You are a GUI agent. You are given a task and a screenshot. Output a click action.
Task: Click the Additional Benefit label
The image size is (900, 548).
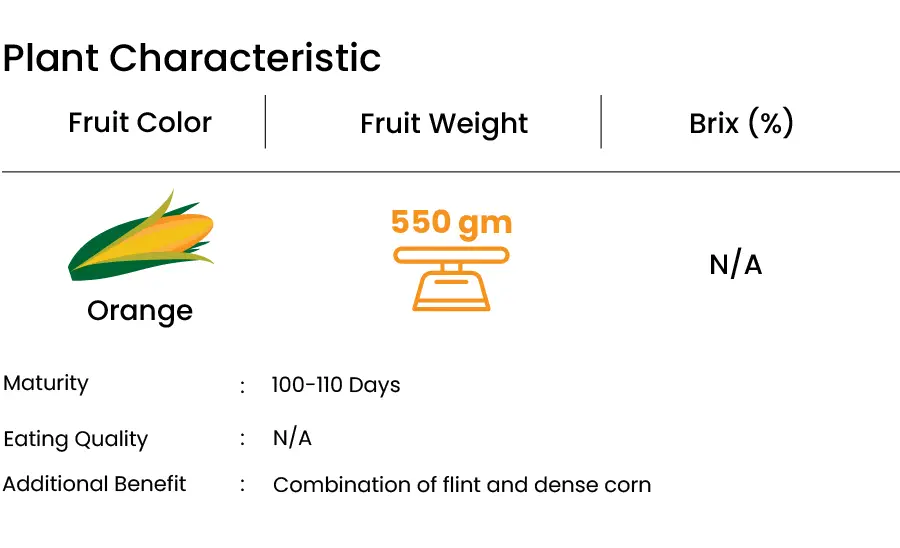[95, 484]
